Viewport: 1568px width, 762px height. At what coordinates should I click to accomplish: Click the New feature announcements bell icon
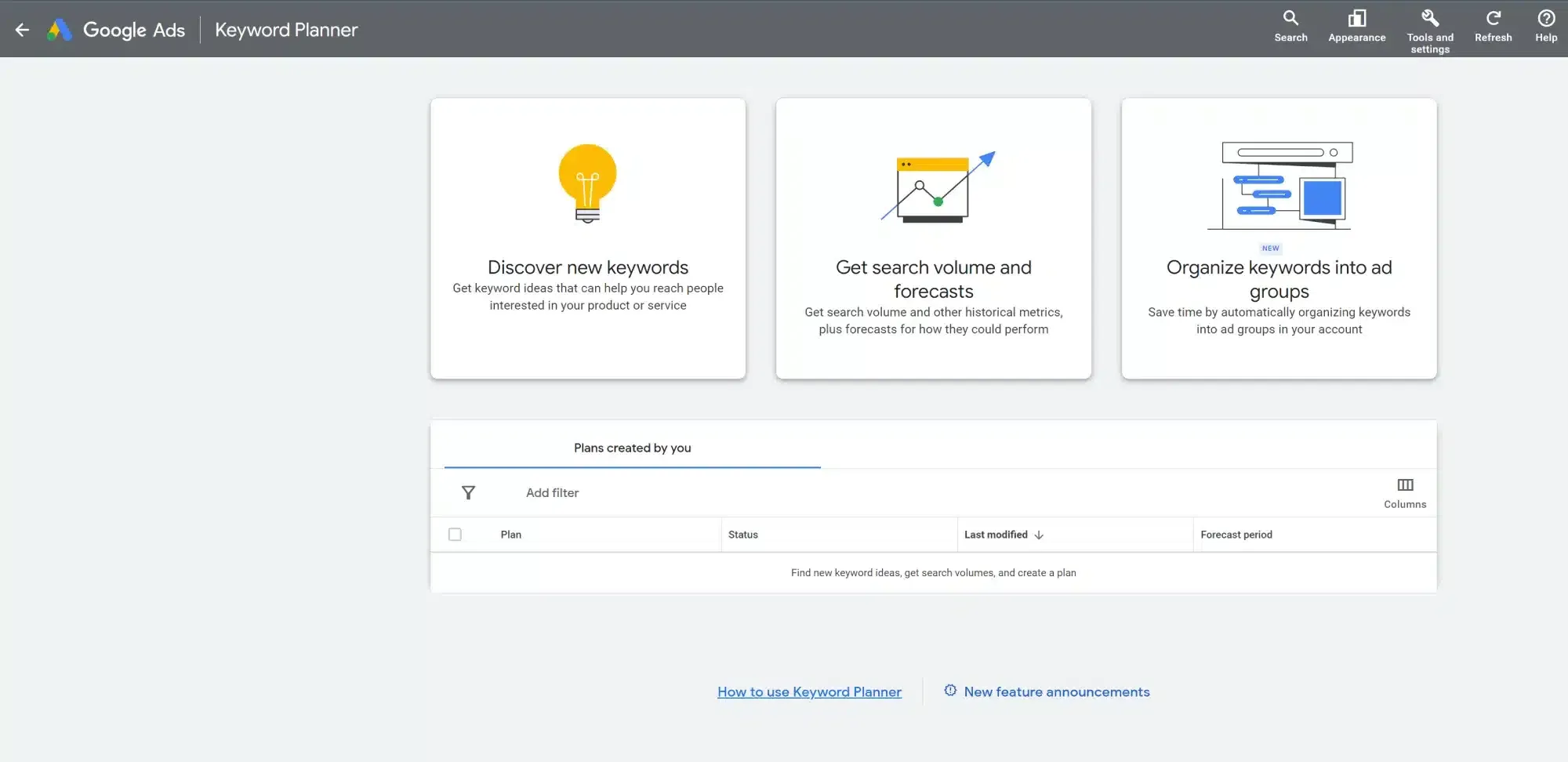coord(950,691)
